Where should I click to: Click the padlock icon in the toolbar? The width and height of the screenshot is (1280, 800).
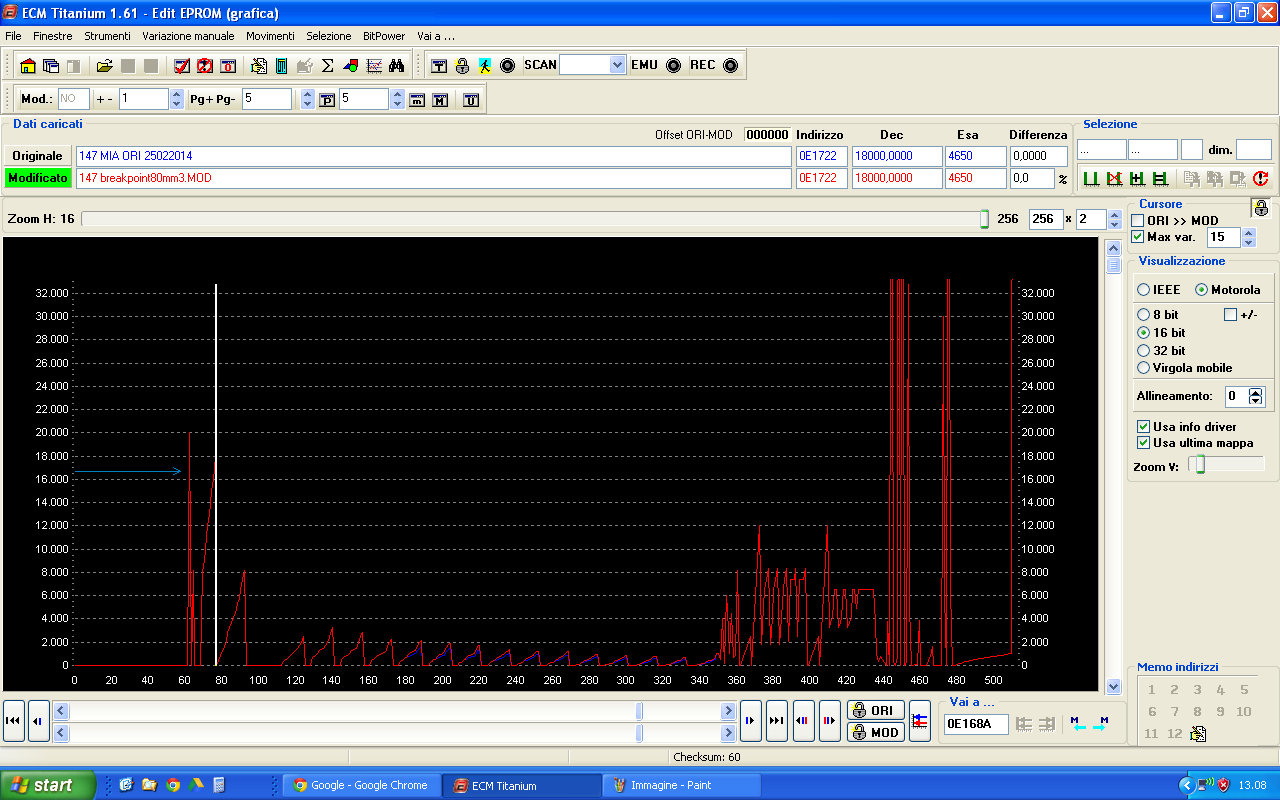coord(462,66)
